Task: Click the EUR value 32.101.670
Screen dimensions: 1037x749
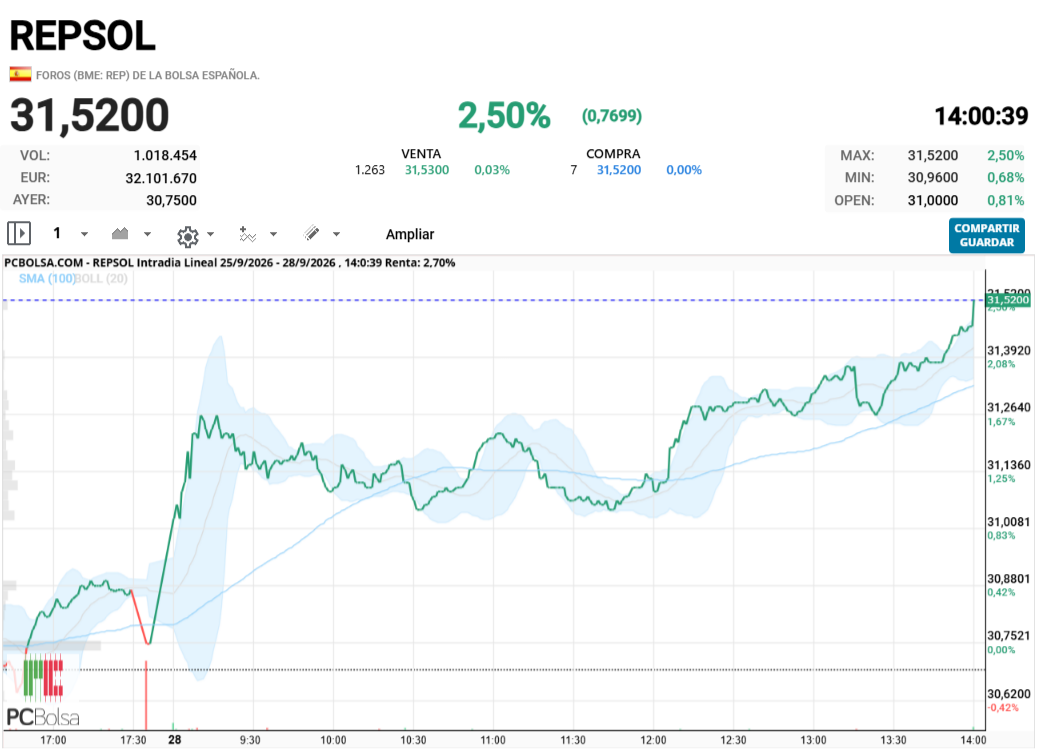Action: (161, 178)
